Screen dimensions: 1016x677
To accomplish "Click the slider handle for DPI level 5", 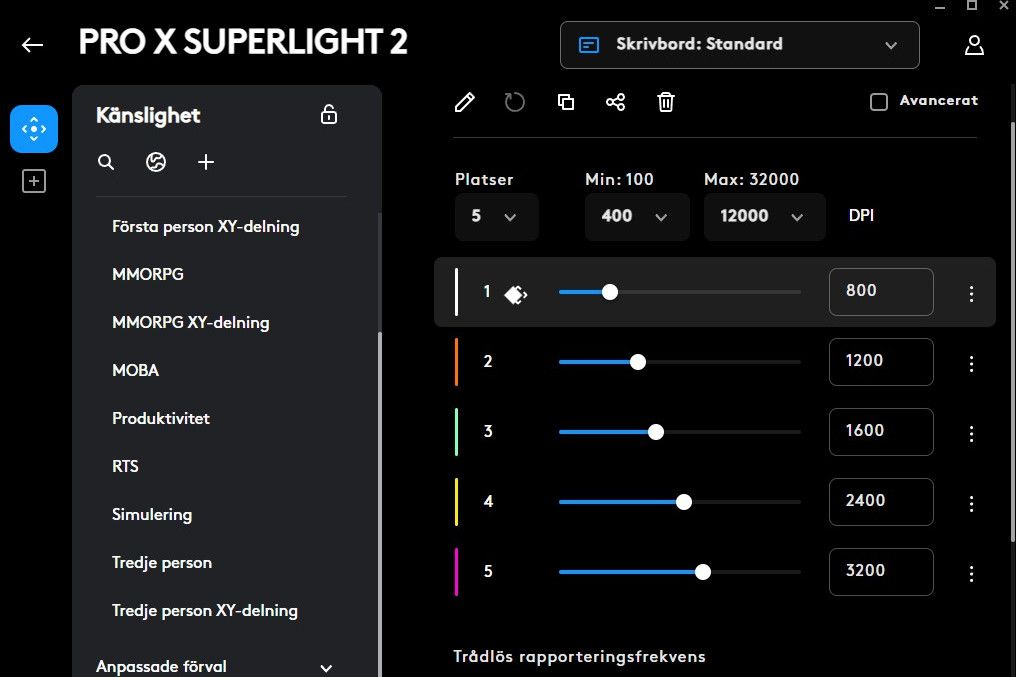I will click(702, 572).
